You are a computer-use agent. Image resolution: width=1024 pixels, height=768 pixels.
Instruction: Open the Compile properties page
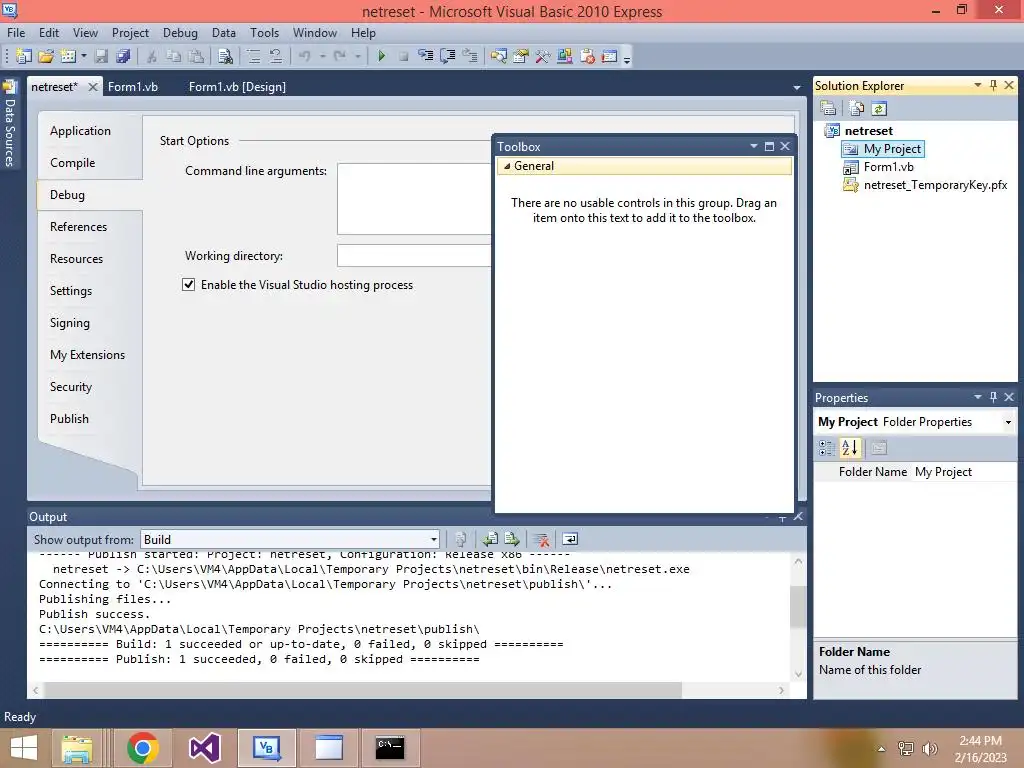(72, 163)
